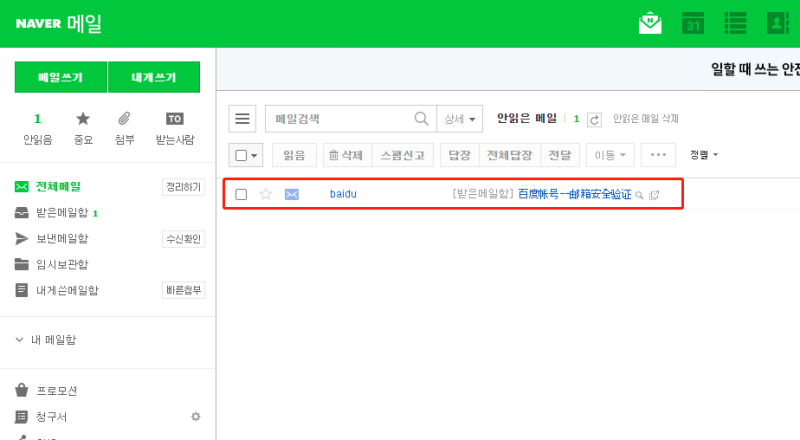Filter attachments with the 첨부 paperclip icon
Viewport: 800px width, 440px height.
pyautogui.click(x=124, y=129)
